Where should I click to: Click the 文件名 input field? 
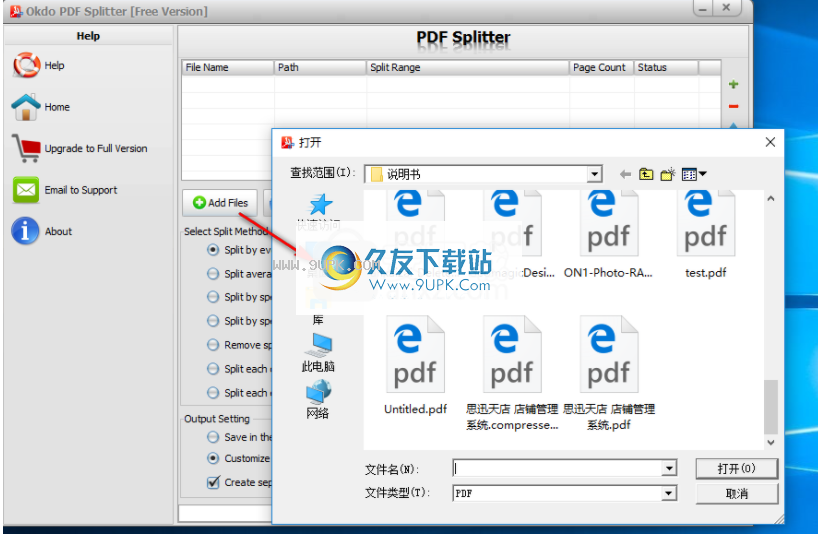[x=558, y=468]
